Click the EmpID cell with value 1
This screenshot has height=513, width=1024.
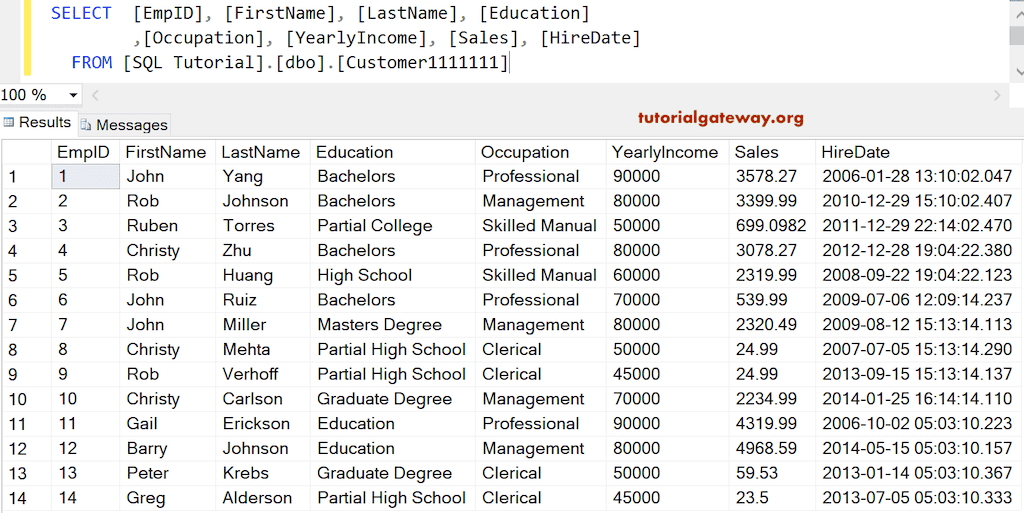click(83, 176)
